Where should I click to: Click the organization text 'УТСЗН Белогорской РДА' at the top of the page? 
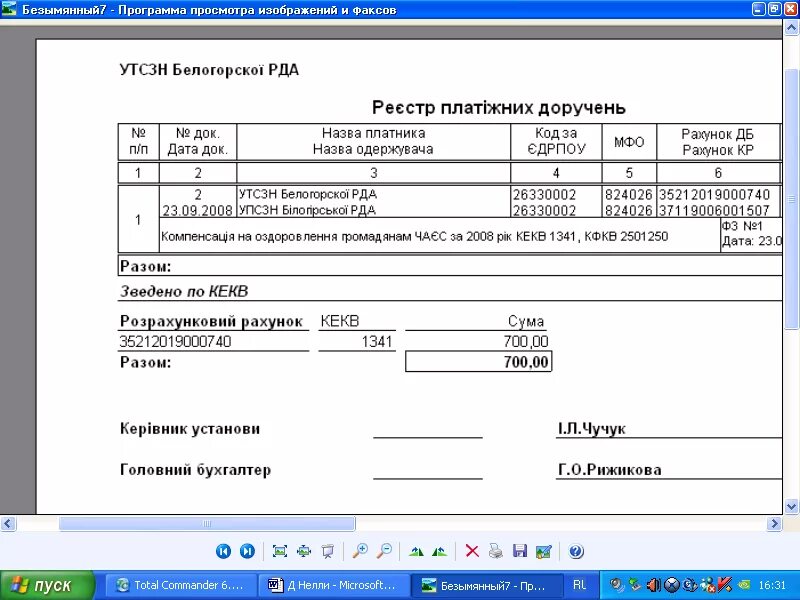pos(209,70)
